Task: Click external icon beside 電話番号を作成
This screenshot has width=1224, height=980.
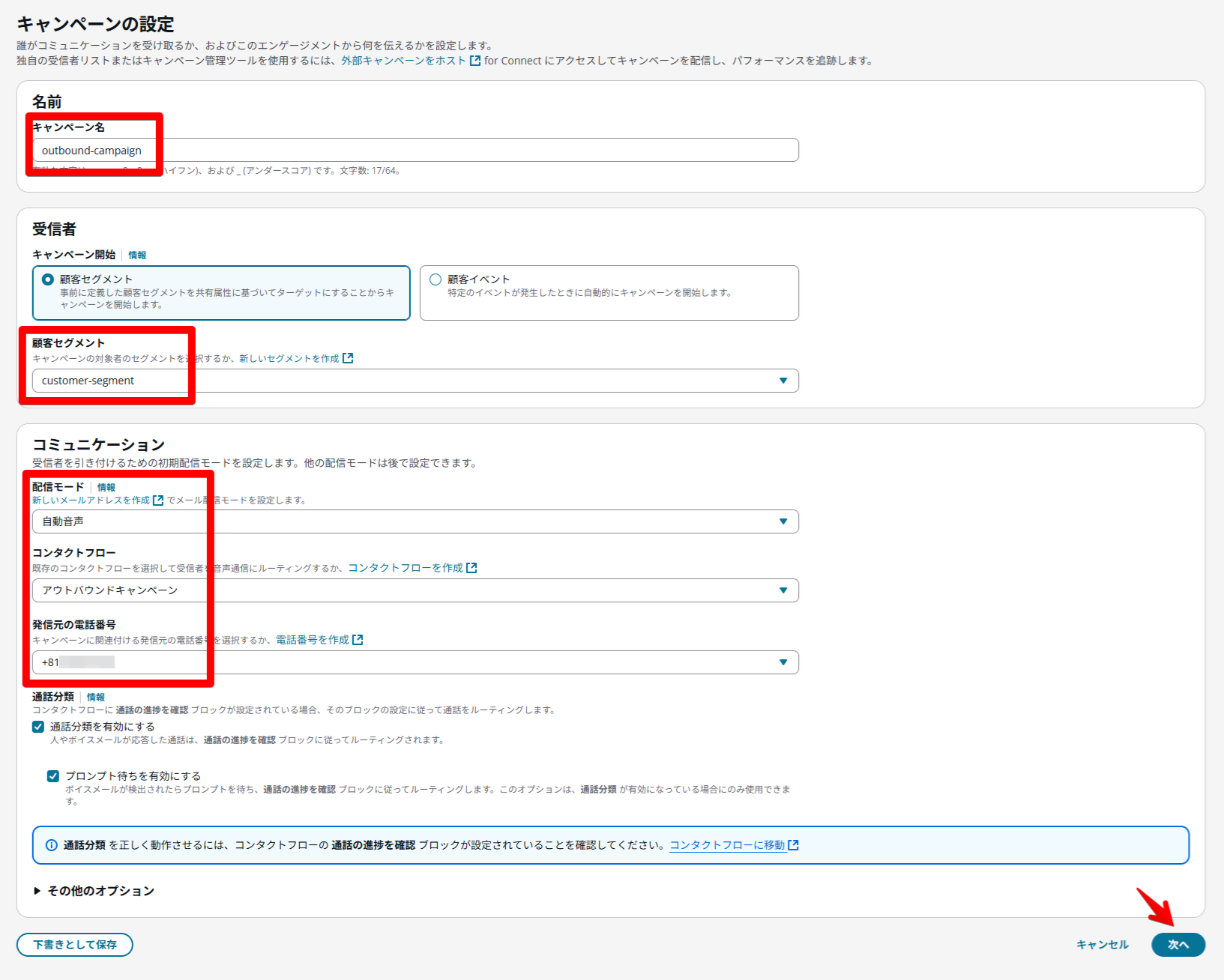Action: click(358, 640)
